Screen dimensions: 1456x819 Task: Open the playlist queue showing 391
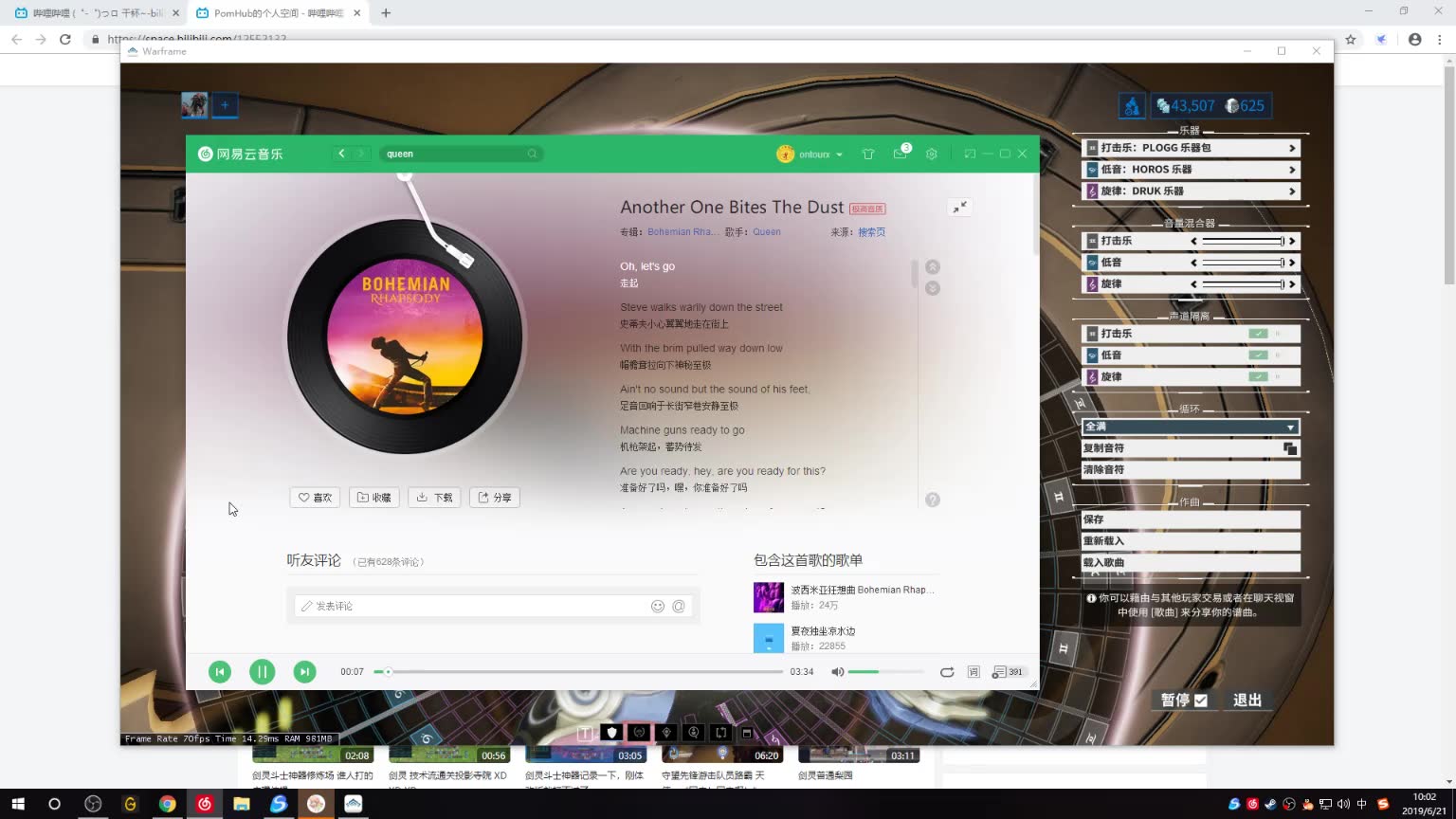pyautogui.click(x=1008, y=672)
